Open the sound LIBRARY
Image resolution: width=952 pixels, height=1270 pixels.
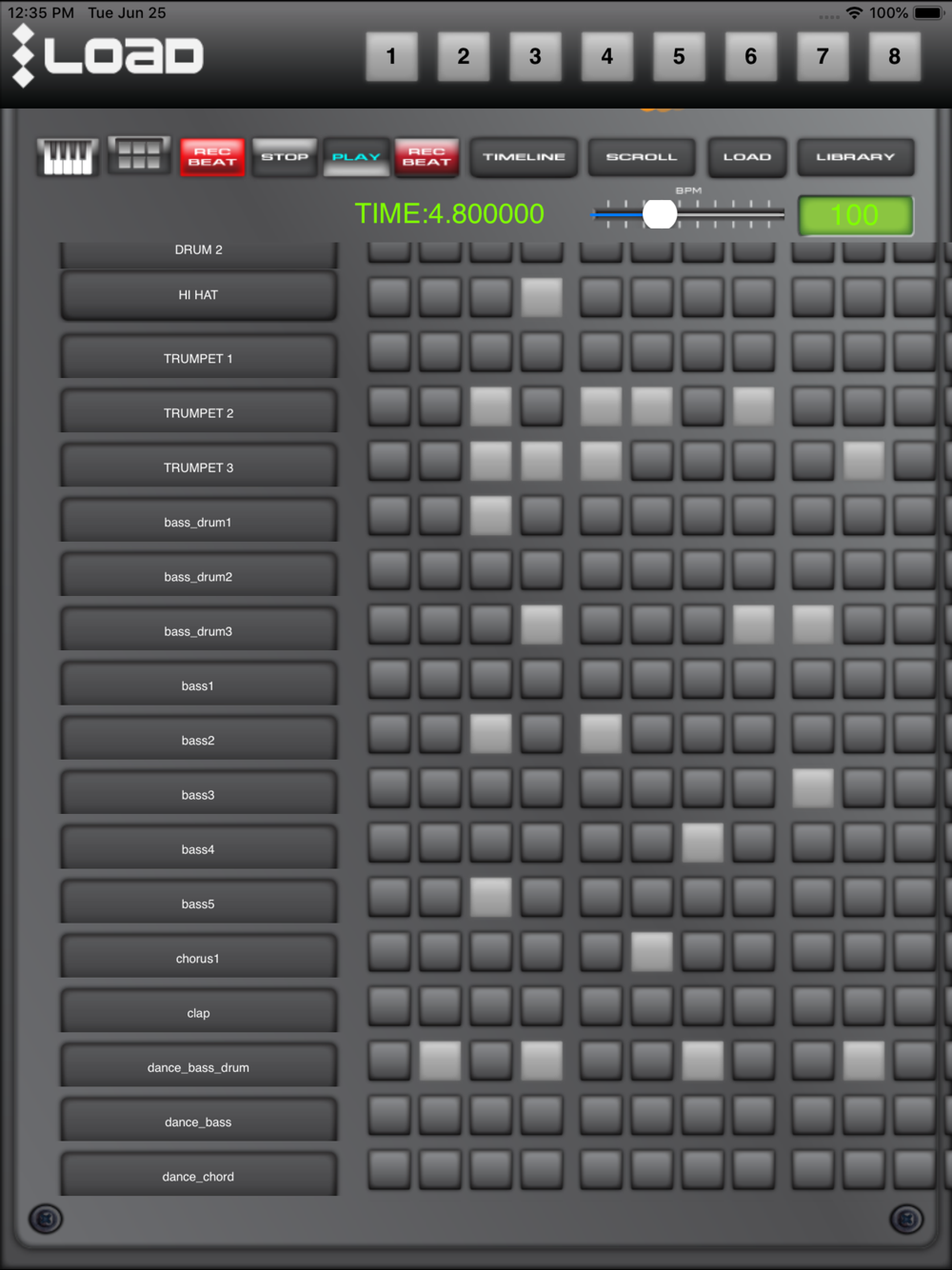856,157
